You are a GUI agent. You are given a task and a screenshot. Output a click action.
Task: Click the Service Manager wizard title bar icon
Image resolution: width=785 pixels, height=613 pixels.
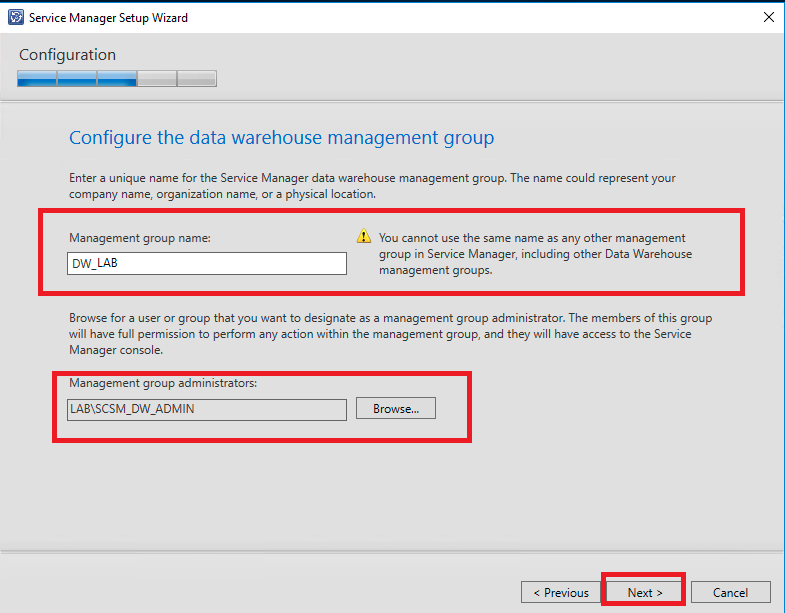[16, 17]
